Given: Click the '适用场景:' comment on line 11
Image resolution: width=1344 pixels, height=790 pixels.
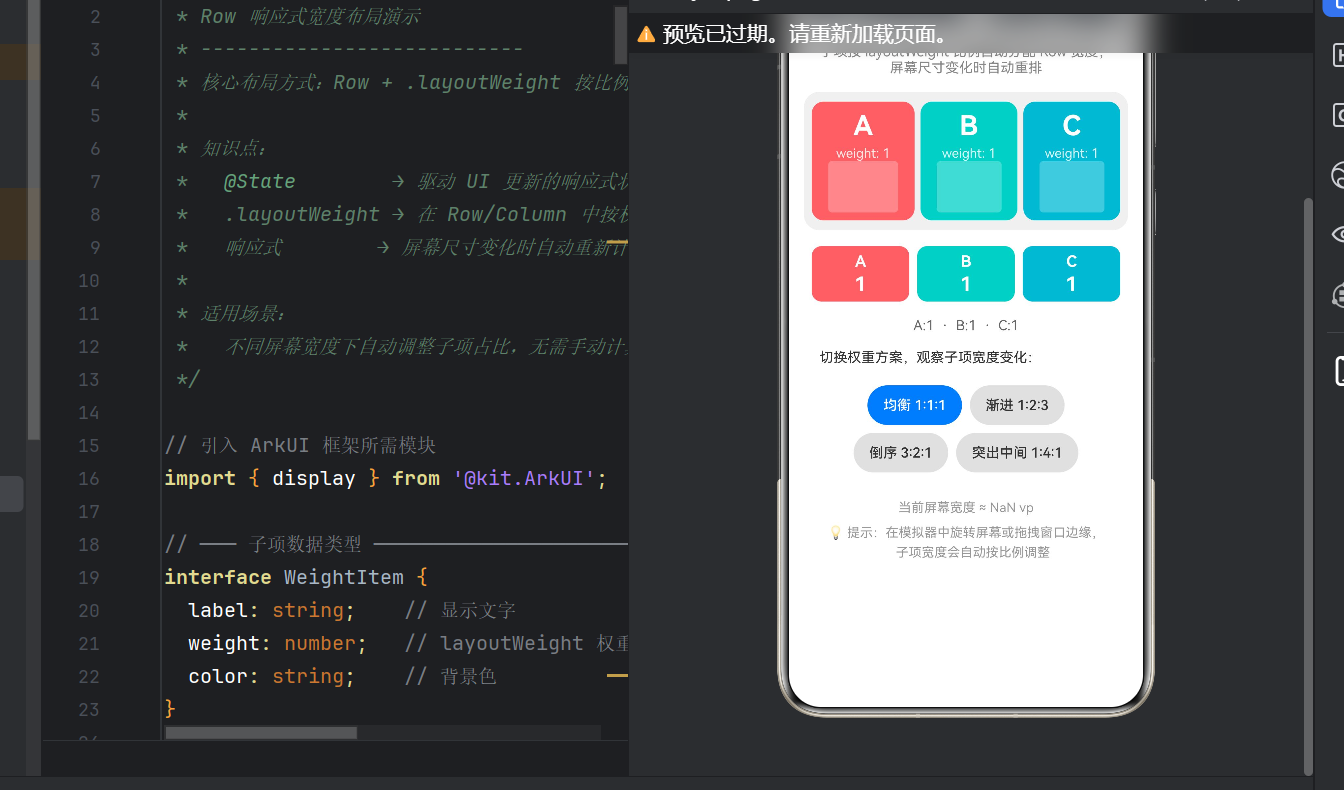Looking at the screenshot, I should (x=244, y=313).
